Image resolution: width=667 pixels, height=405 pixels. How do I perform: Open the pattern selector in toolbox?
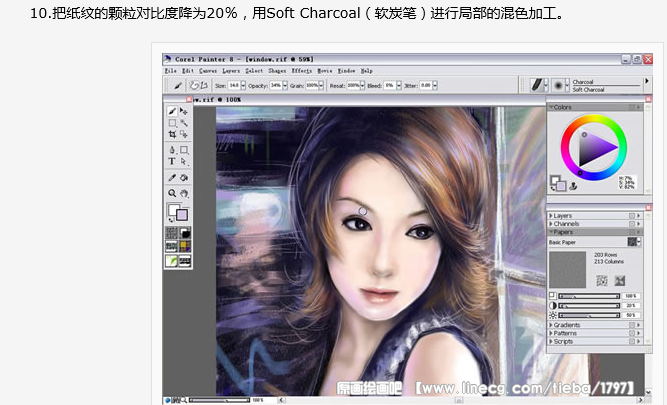tap(171, 246)
